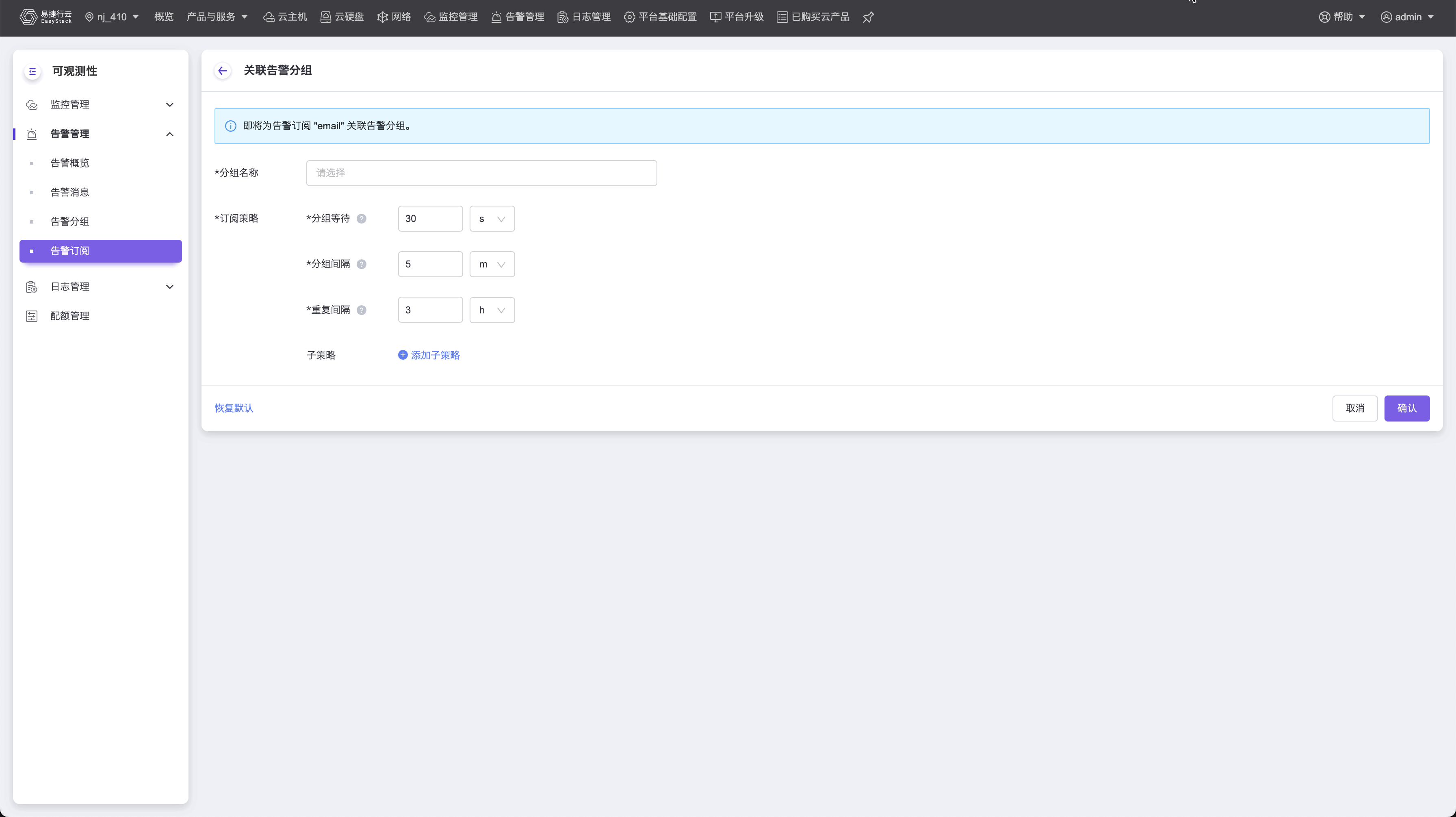The height and width of the screenshot is (817, 1456).
Task: Click the sidebar collapse icon next to 可观测性
Action: [32, 71]
